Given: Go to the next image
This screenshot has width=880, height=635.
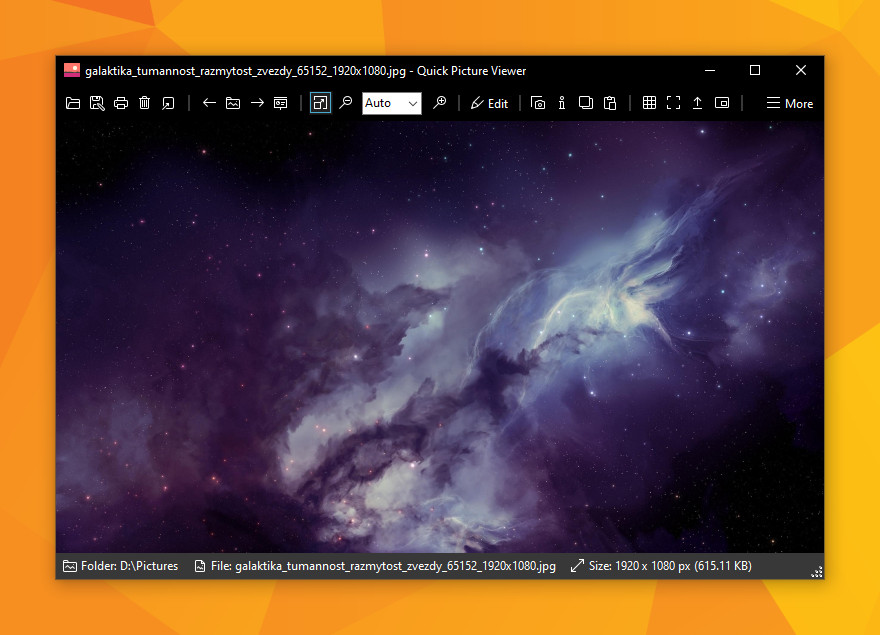Looking at the screenshot, I should (257, 103).
